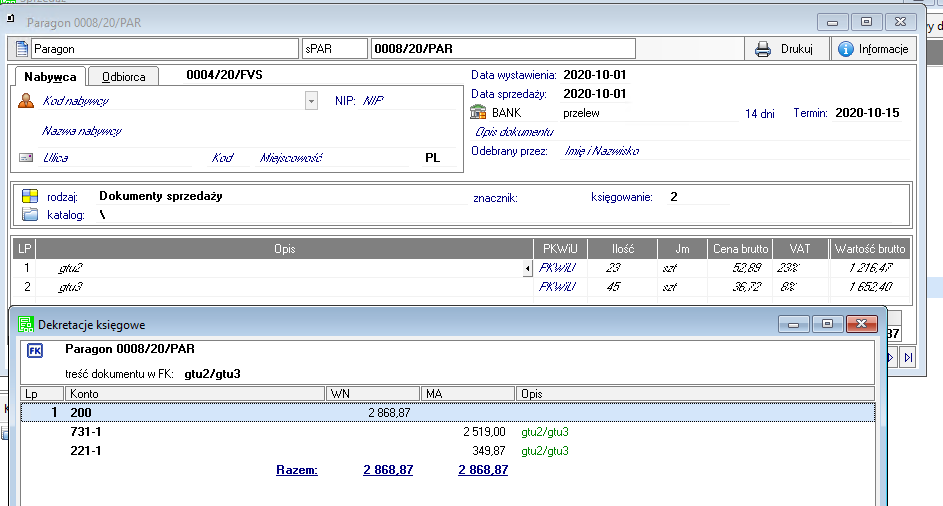Click the address card icon next to Ulica
943x506 pixels.
(27, 158)
